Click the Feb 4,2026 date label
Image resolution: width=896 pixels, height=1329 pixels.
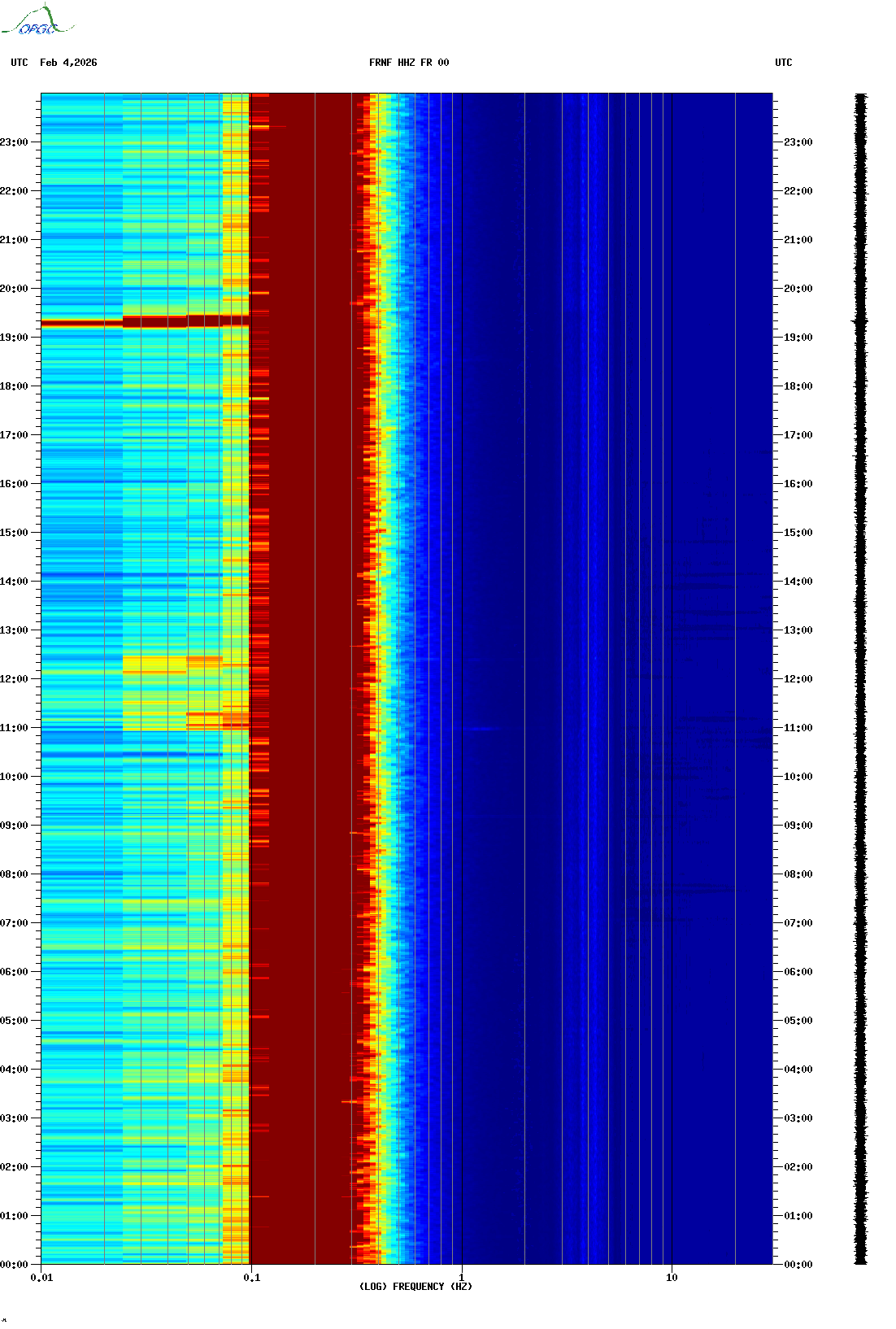click(x=68, y=63)
